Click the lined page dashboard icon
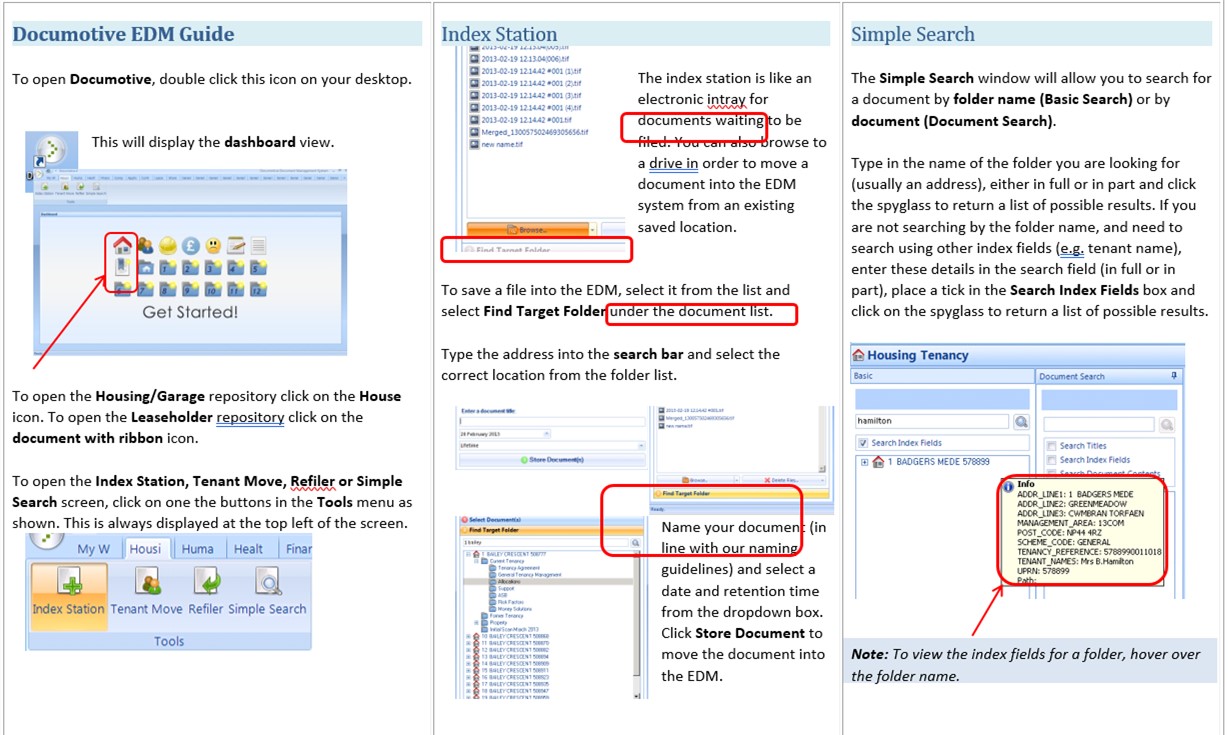The width and height of the screenshot is (1228, 735). click(258, 245)
